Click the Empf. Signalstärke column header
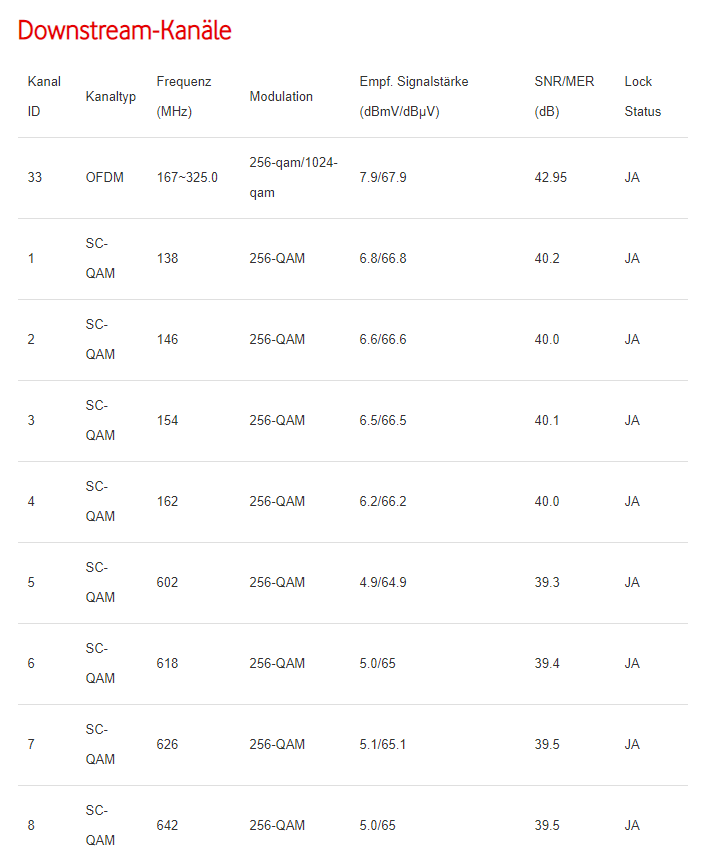 (x=414, y=96)
